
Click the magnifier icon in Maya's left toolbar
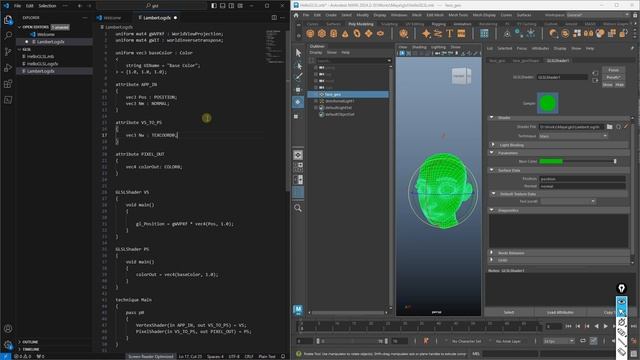pyautogui.click(x=298, y=208)
